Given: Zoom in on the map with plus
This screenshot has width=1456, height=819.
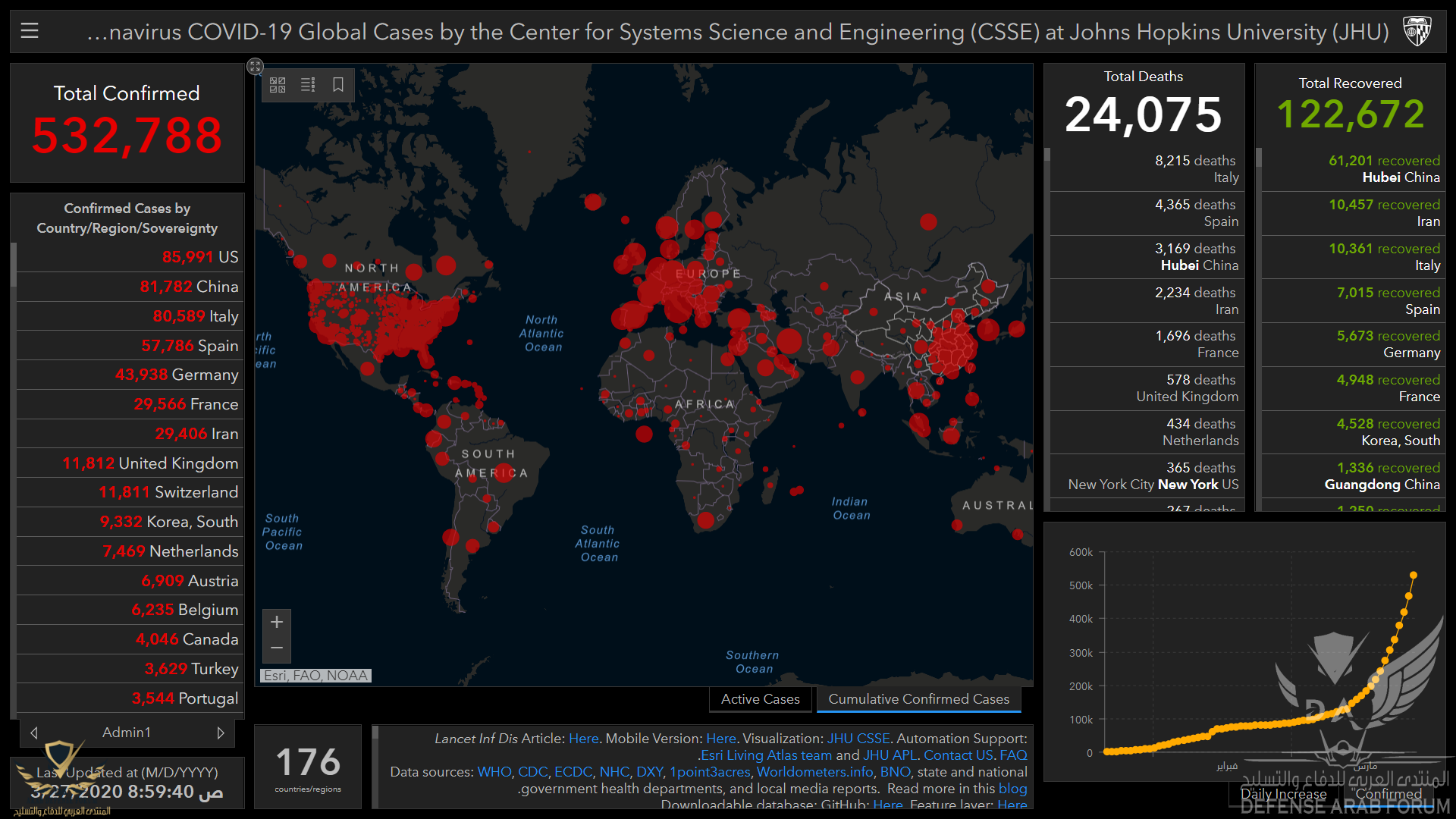Looking at the screenshot, I should pyautogui.click(x=277, y=623).
